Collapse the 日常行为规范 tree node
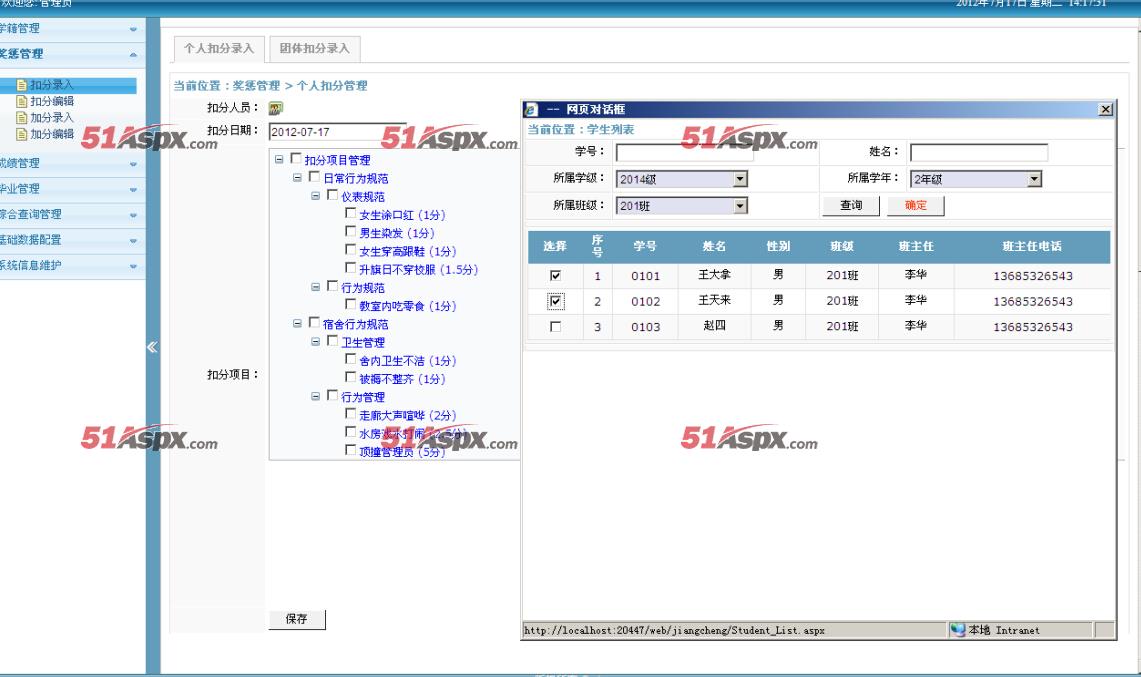This screenshot has height=677, width=1141. 297,178
